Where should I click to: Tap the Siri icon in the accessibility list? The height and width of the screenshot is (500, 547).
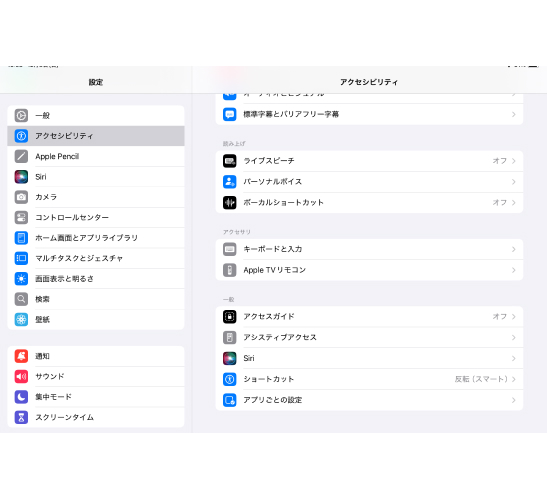pos(230,358)
